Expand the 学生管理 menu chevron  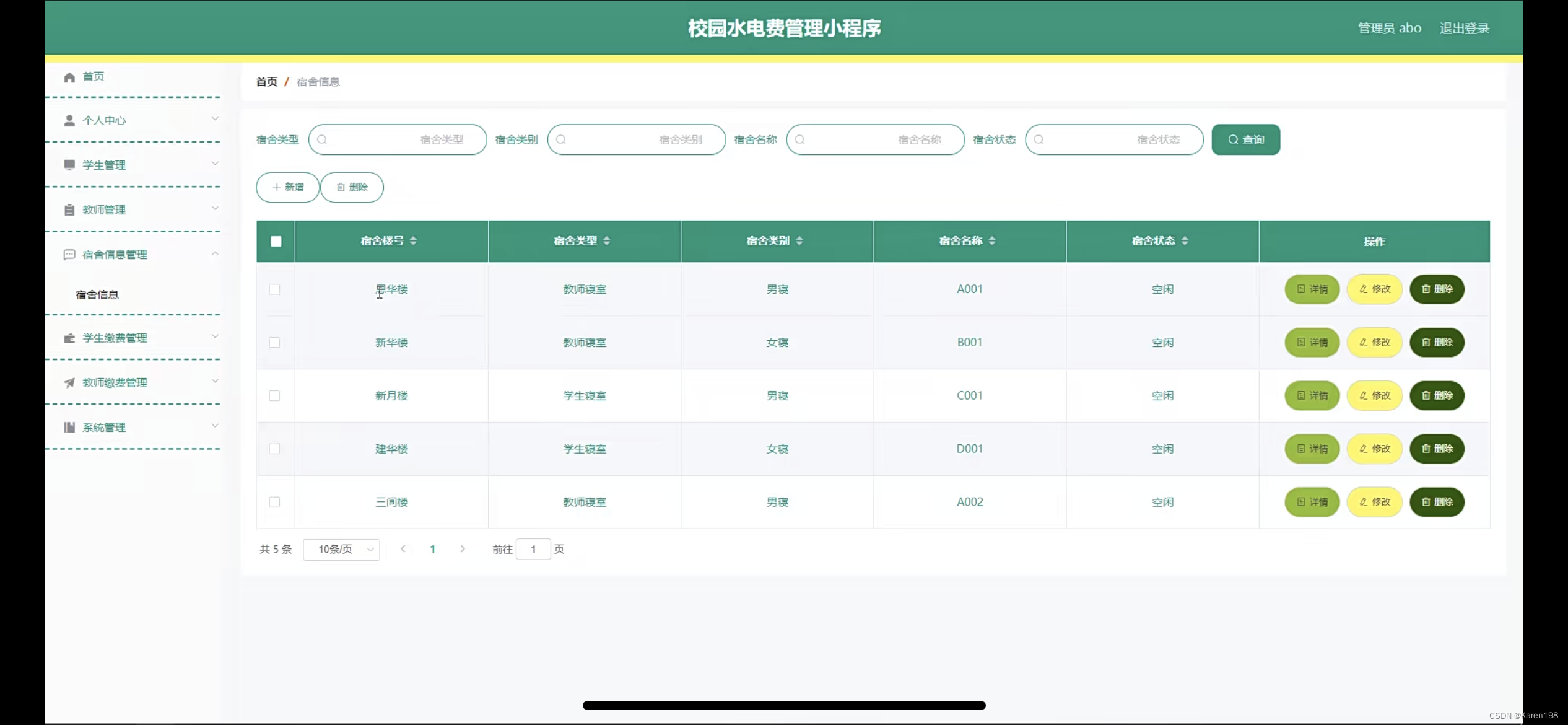[x=215, y=164]
